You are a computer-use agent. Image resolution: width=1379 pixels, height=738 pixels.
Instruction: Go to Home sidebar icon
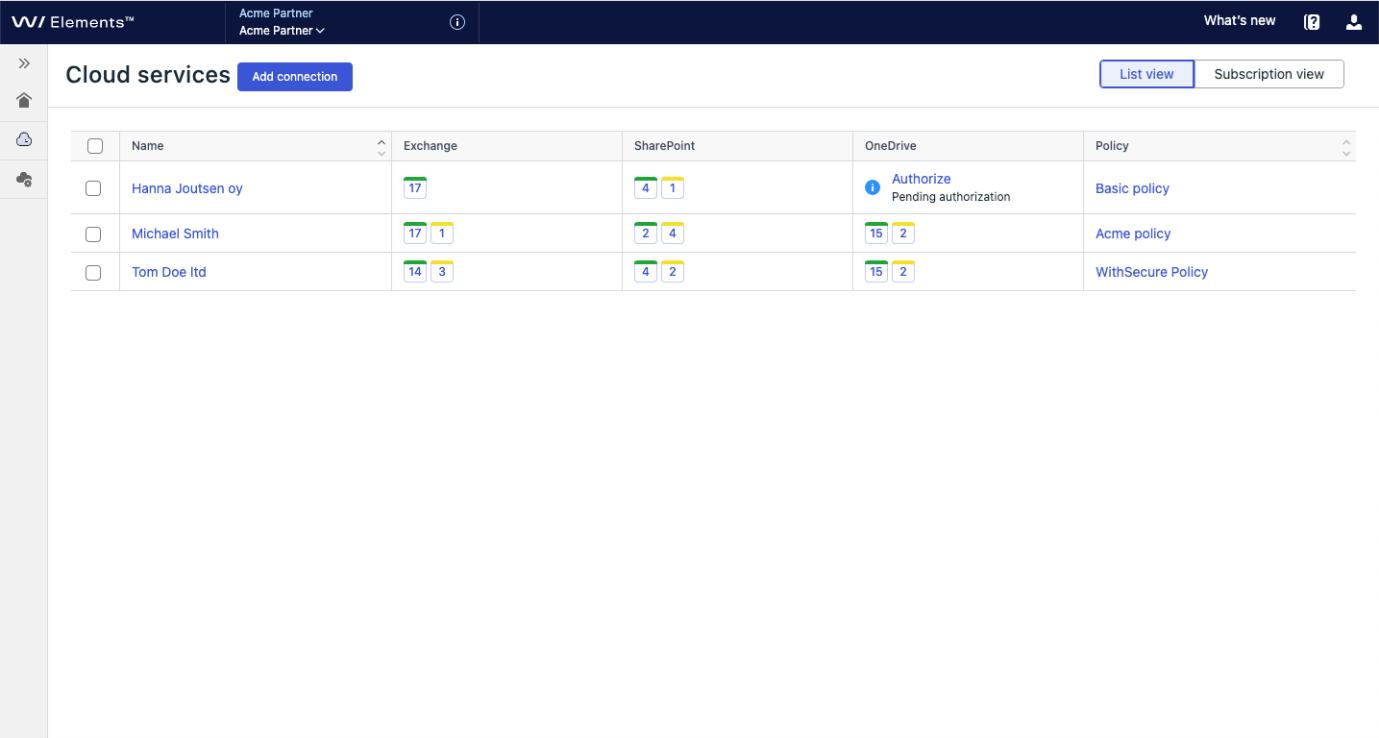[x=24, y=100]
